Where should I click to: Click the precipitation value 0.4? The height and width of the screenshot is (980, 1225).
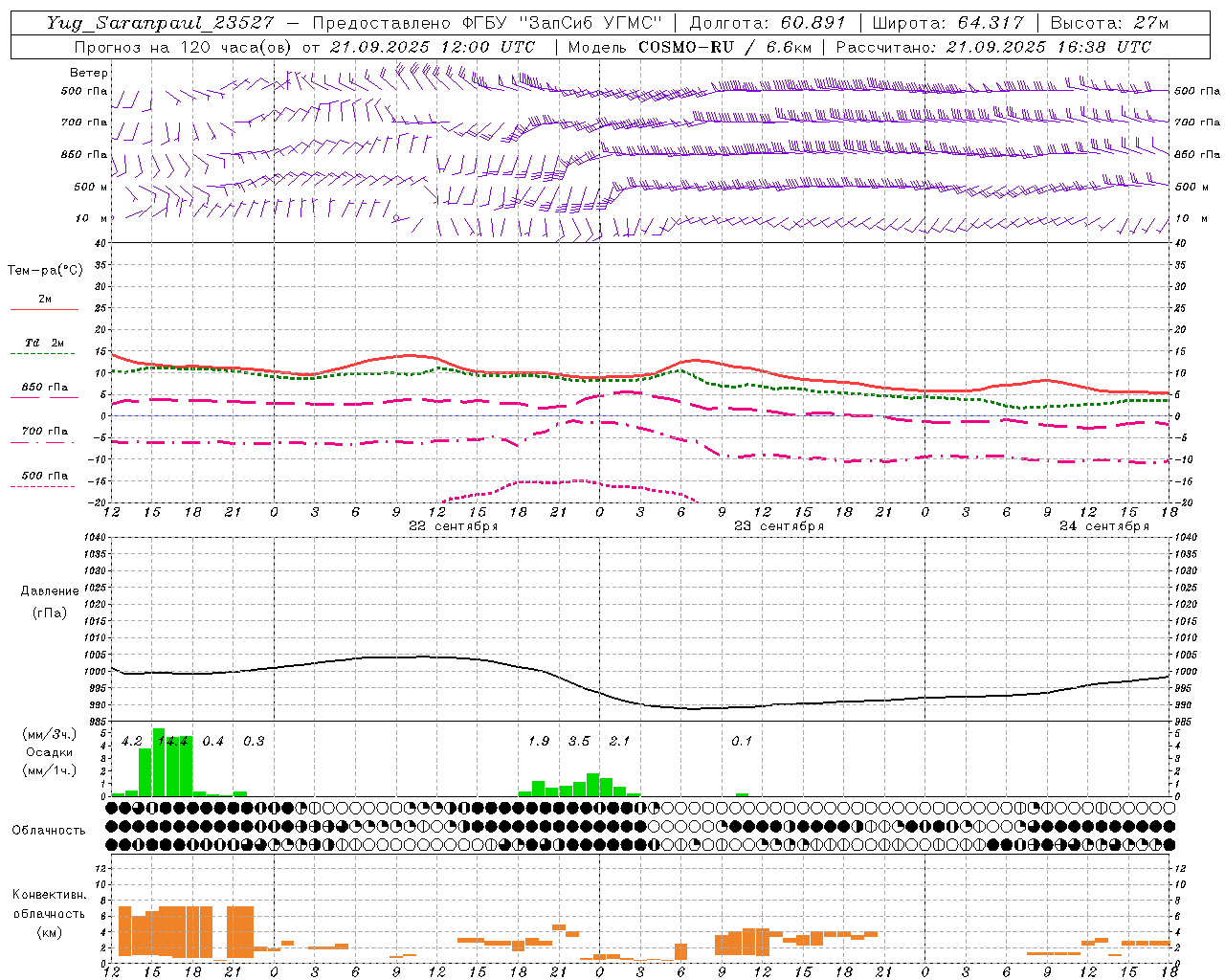point(212,742)
